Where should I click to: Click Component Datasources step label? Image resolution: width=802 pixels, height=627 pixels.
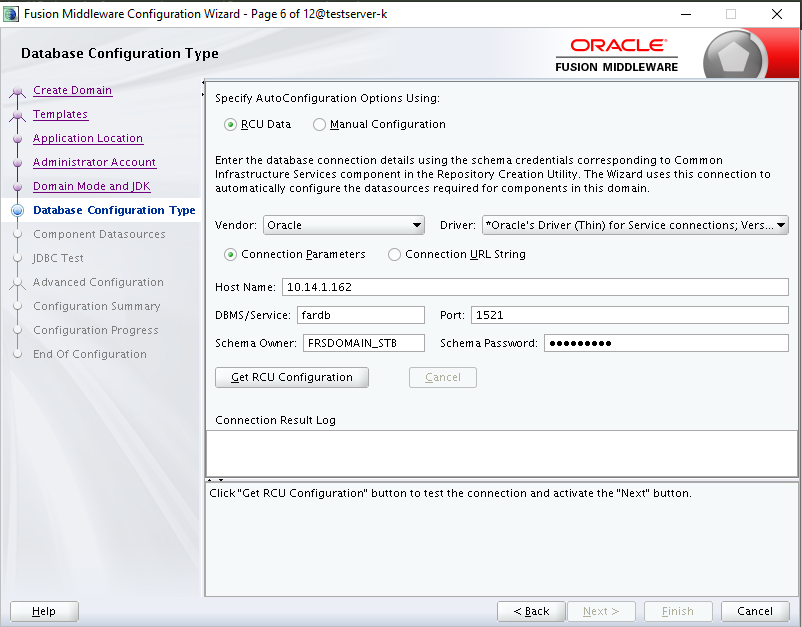[99, 234]
